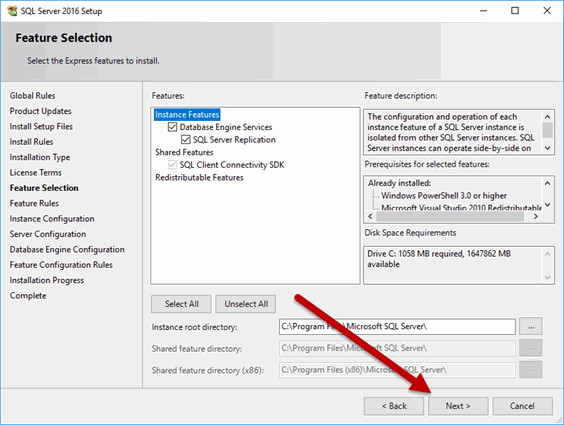The width and height of the screenshot is (564, 425).
Task: Click the Shared feature directory (x86) field
Action: pyautogui.click(x=397, y=370)
